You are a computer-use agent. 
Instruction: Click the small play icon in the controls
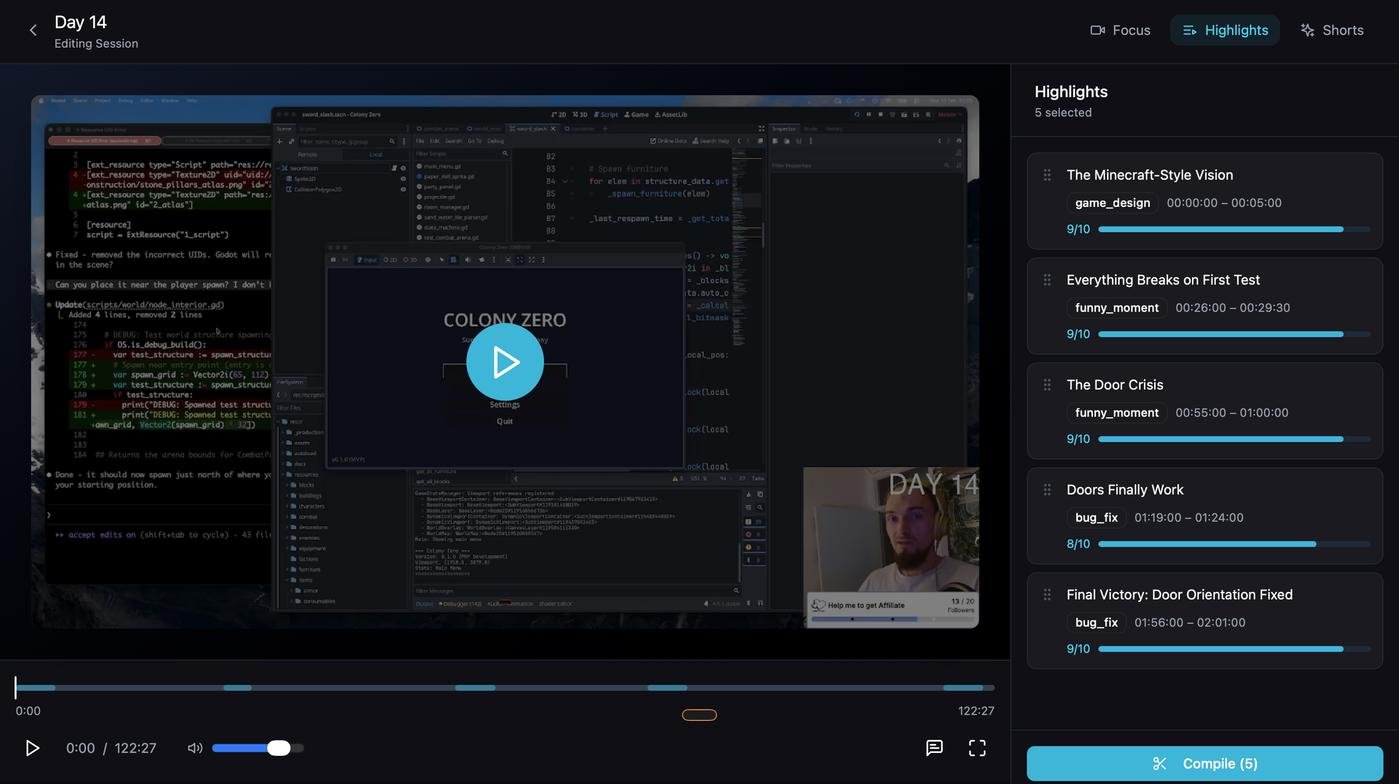(x=32, y=748)
